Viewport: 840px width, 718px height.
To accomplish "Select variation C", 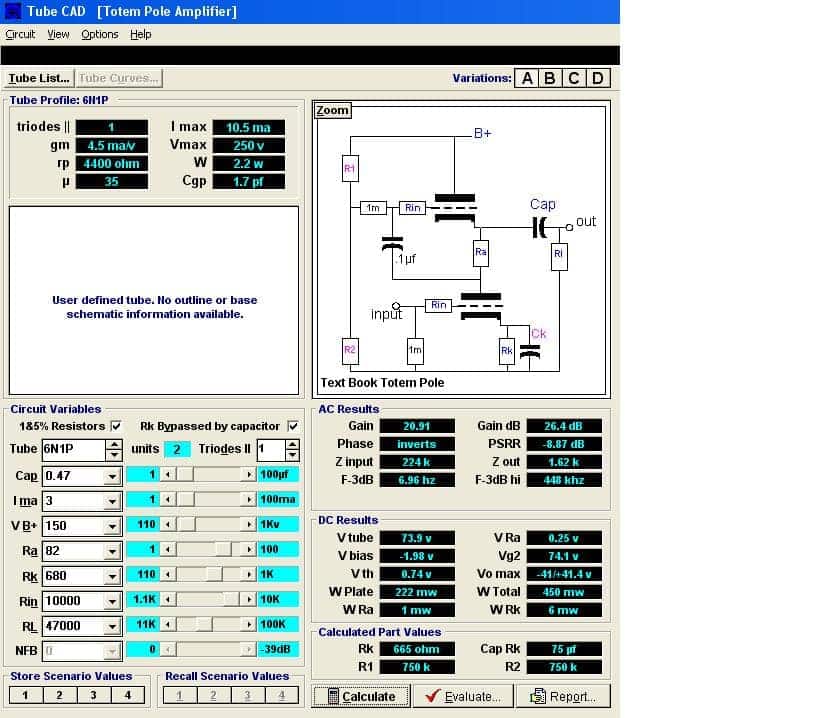I will point(573,78).
